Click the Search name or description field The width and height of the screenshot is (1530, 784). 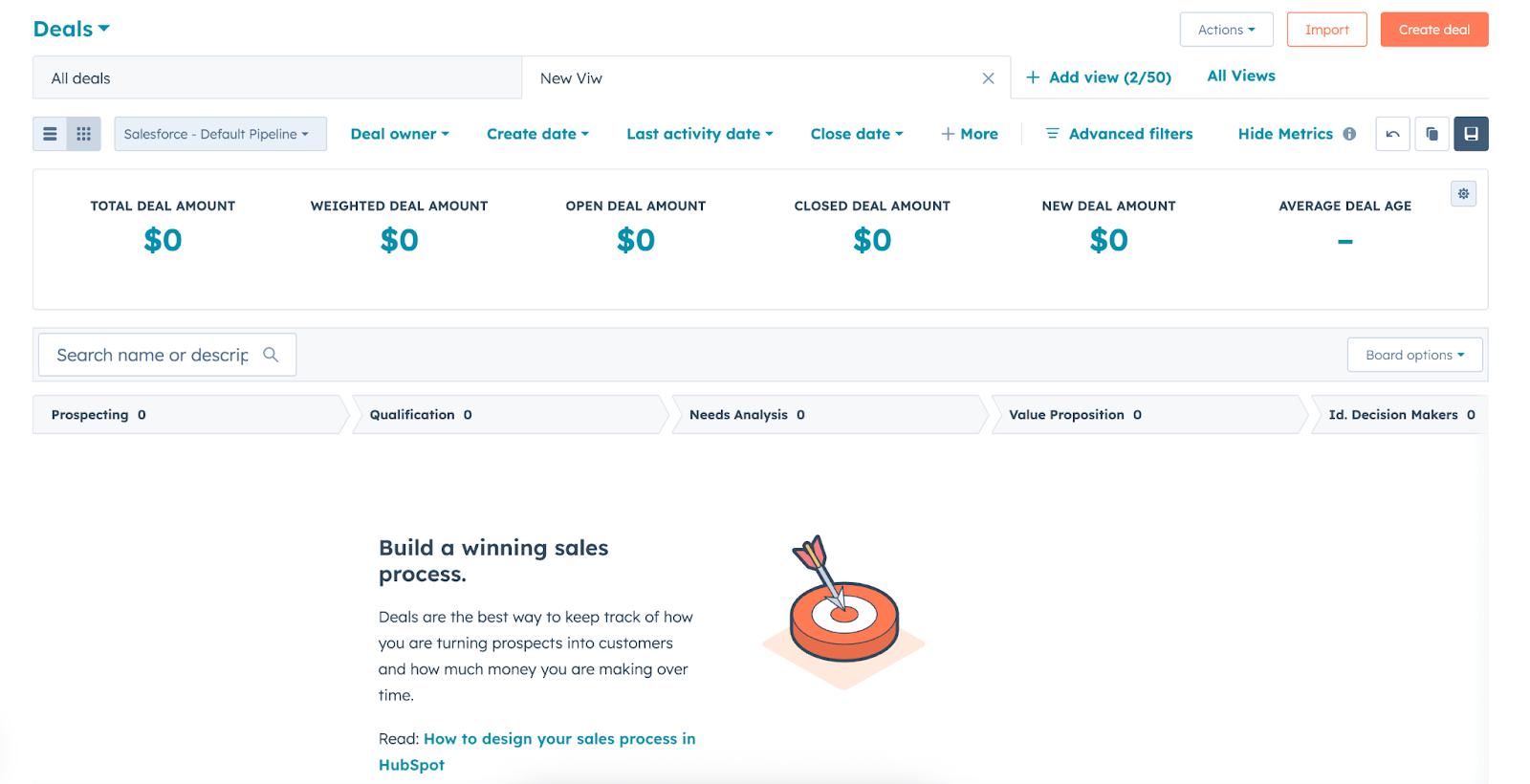[x=167, y=355]
